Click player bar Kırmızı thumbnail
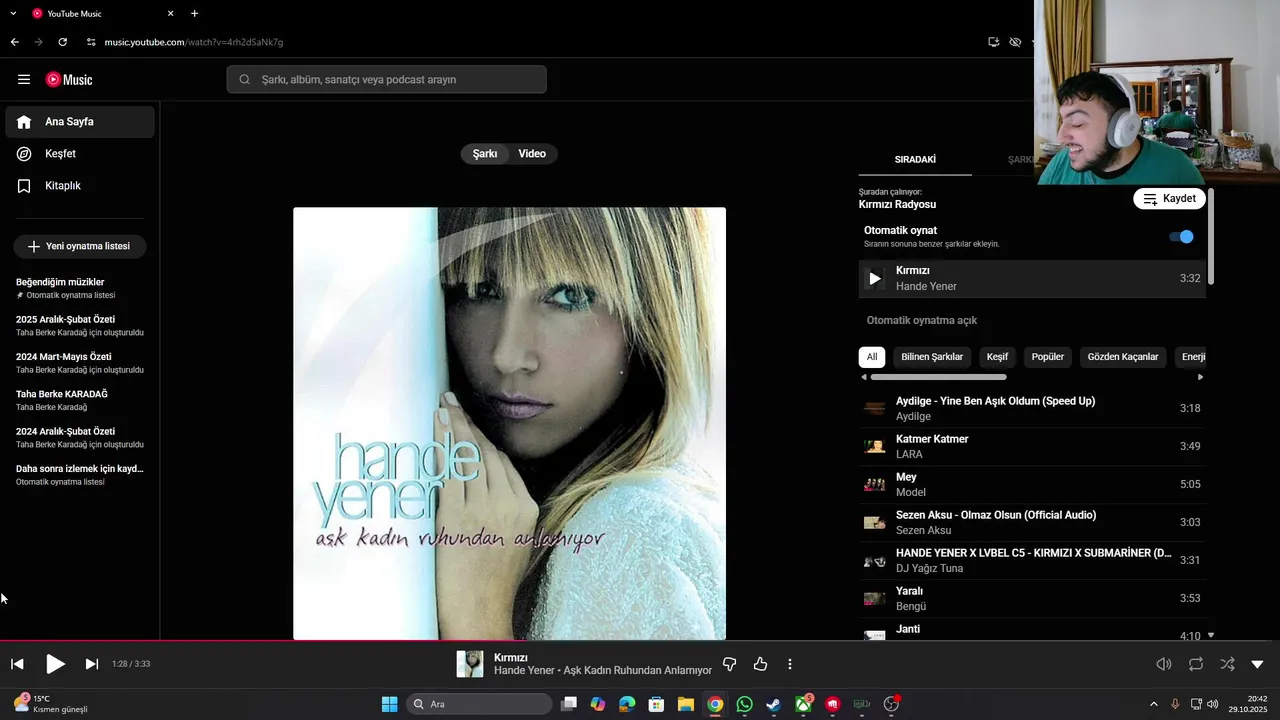Screen dimensions: 1280x720 click(x=470, y=664)
